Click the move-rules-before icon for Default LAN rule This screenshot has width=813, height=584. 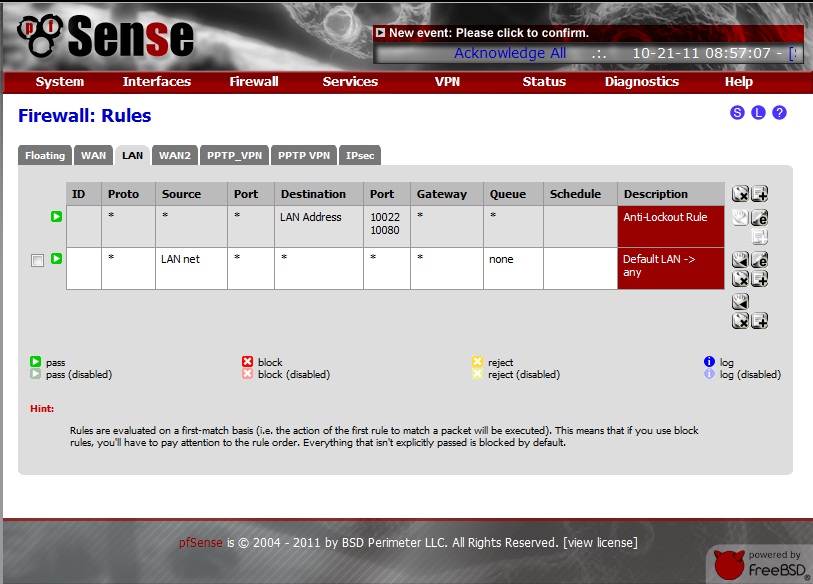740,259
